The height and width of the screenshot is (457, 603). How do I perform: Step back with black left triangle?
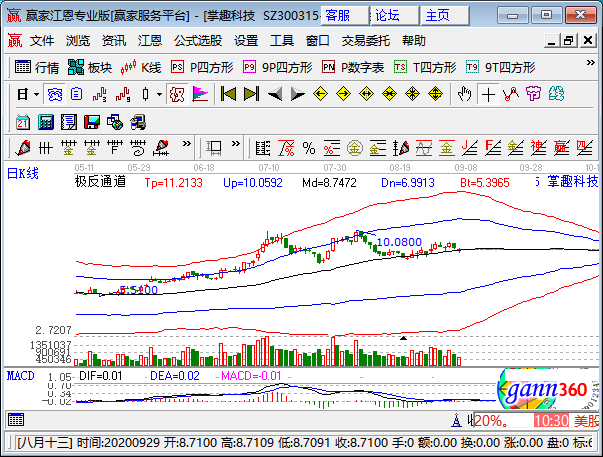point(275,94)
